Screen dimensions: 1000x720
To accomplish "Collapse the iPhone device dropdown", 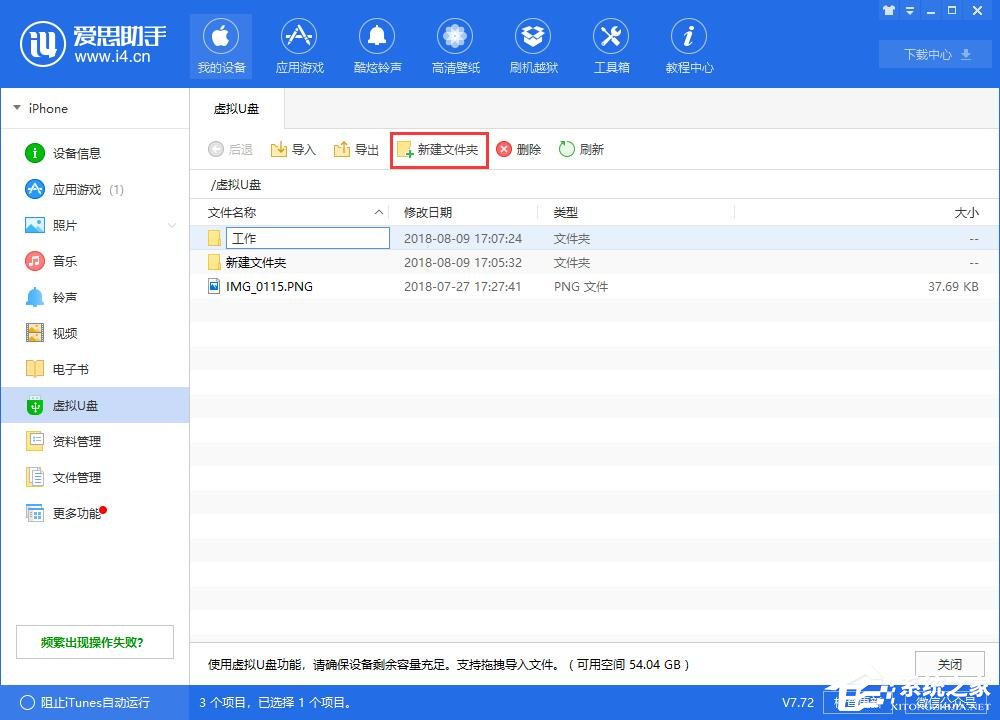I will click(x=16, y=108).
